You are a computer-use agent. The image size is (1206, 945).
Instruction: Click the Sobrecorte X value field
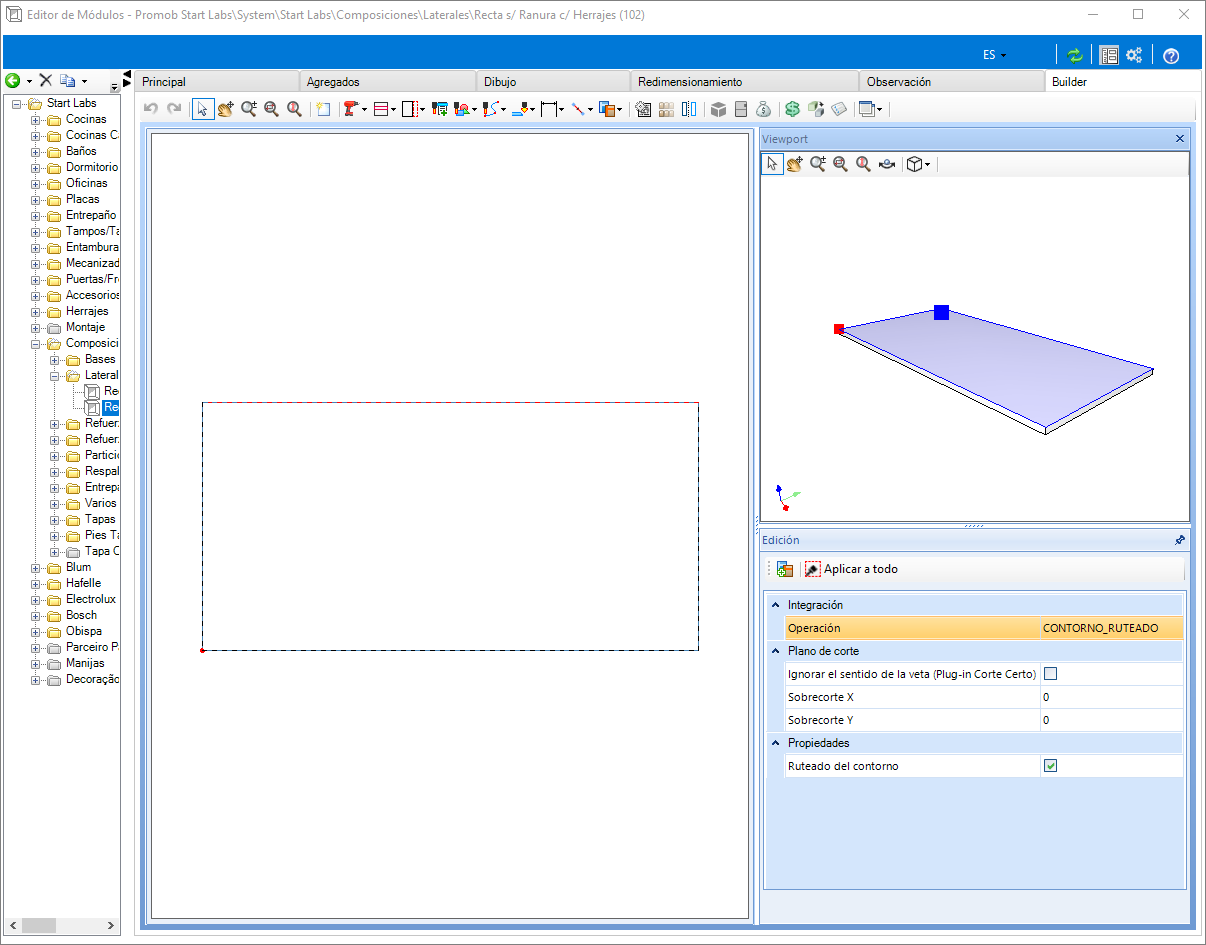click(x=1111, y=697)
